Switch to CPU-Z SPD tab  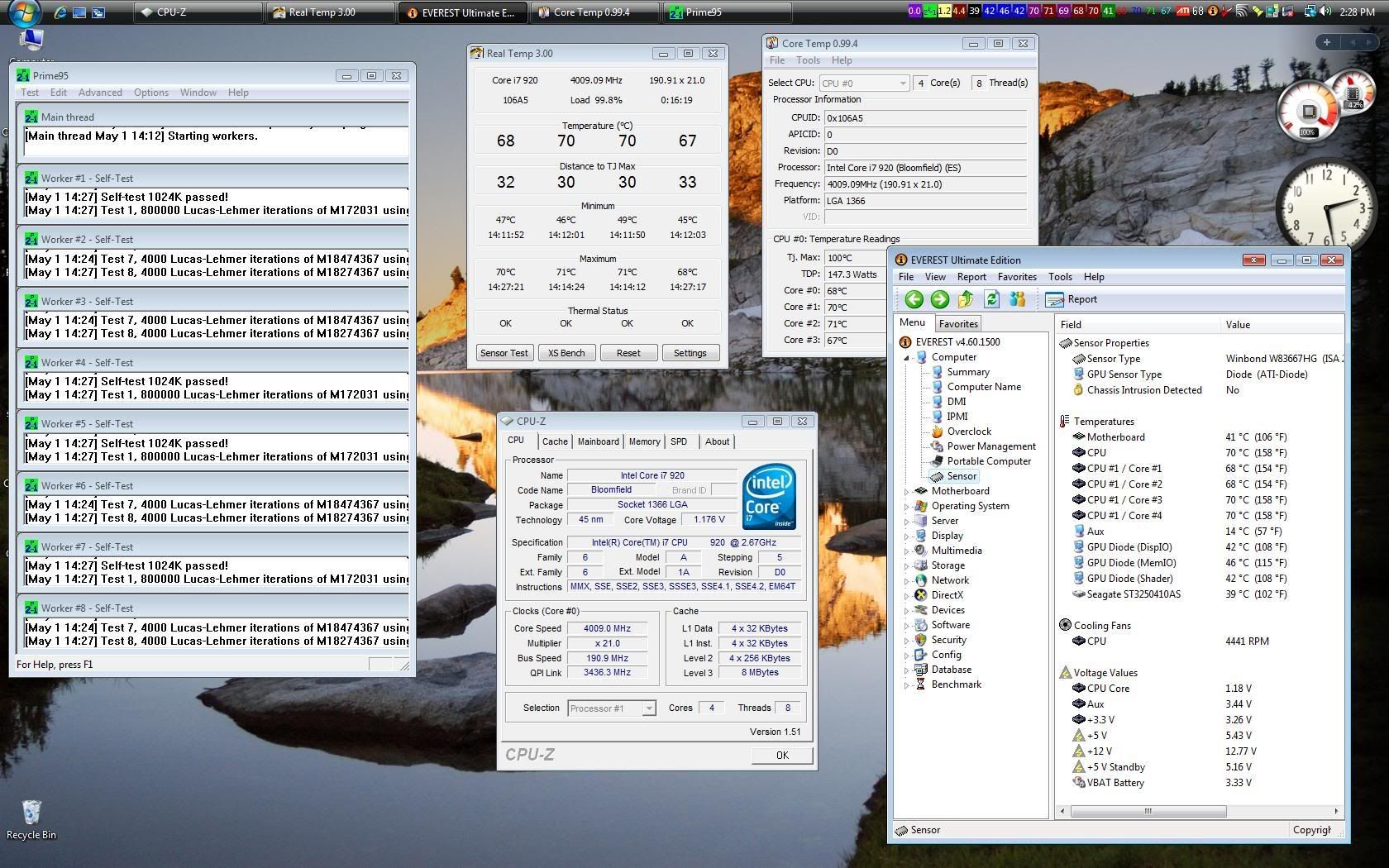pos(679,441)
